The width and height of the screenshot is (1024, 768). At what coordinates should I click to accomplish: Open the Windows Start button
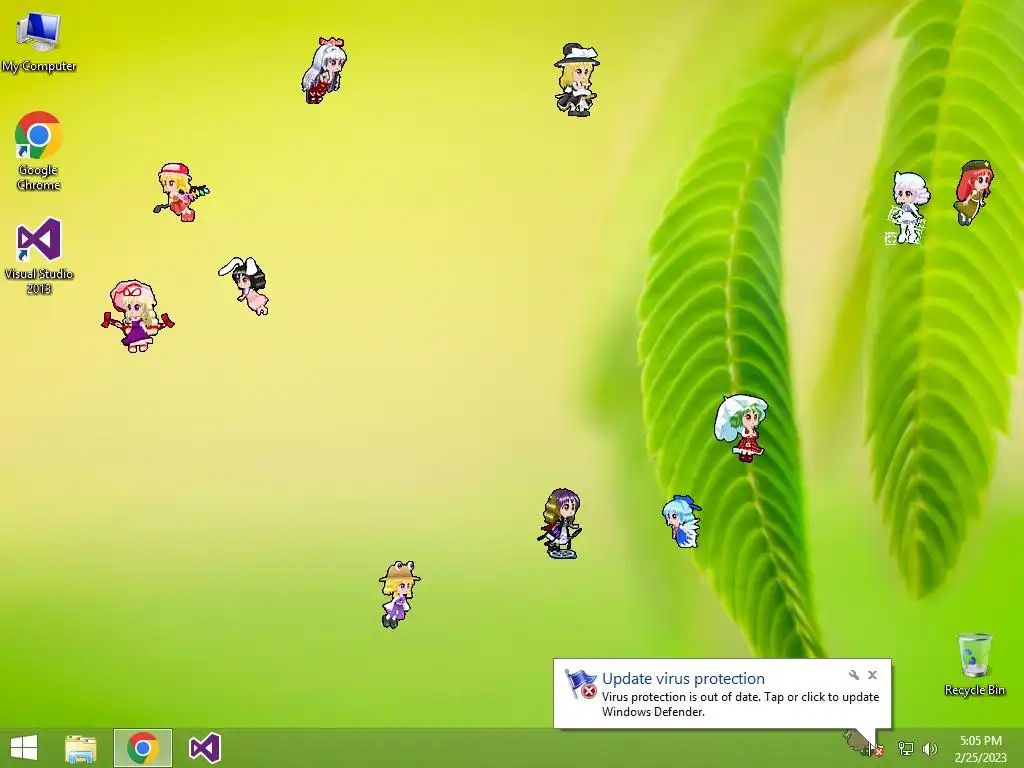24,748
